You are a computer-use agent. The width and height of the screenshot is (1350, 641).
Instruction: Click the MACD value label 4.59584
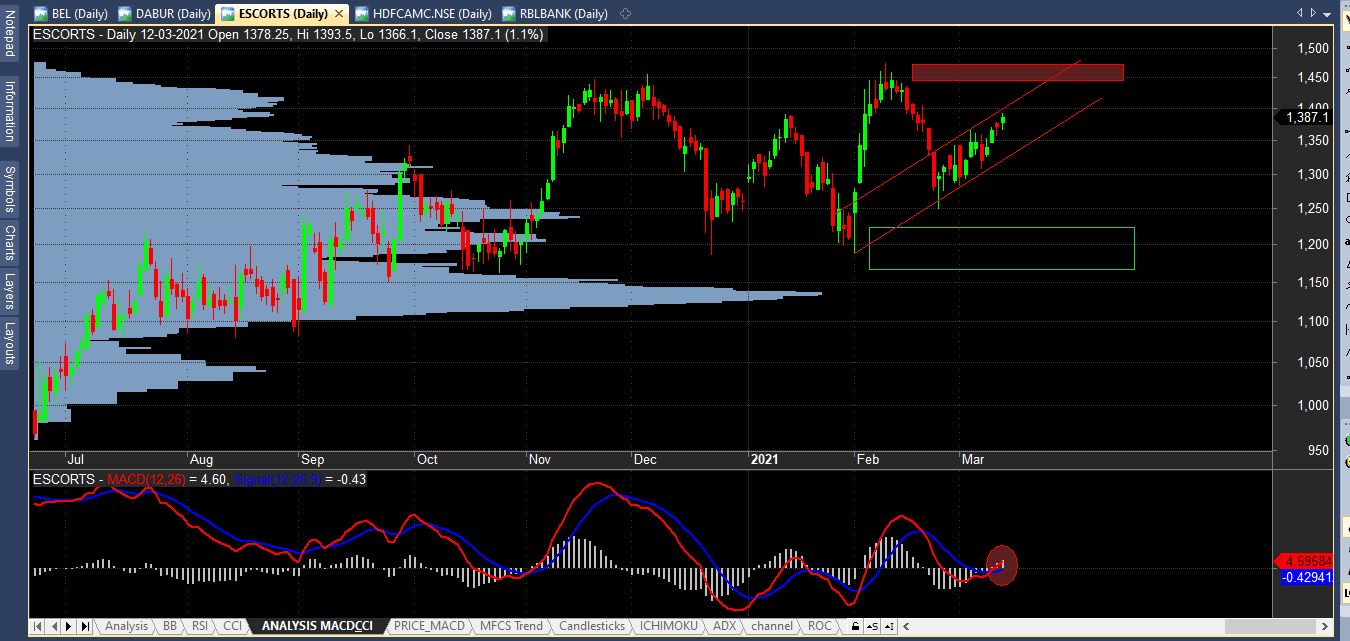point(1304,560)
